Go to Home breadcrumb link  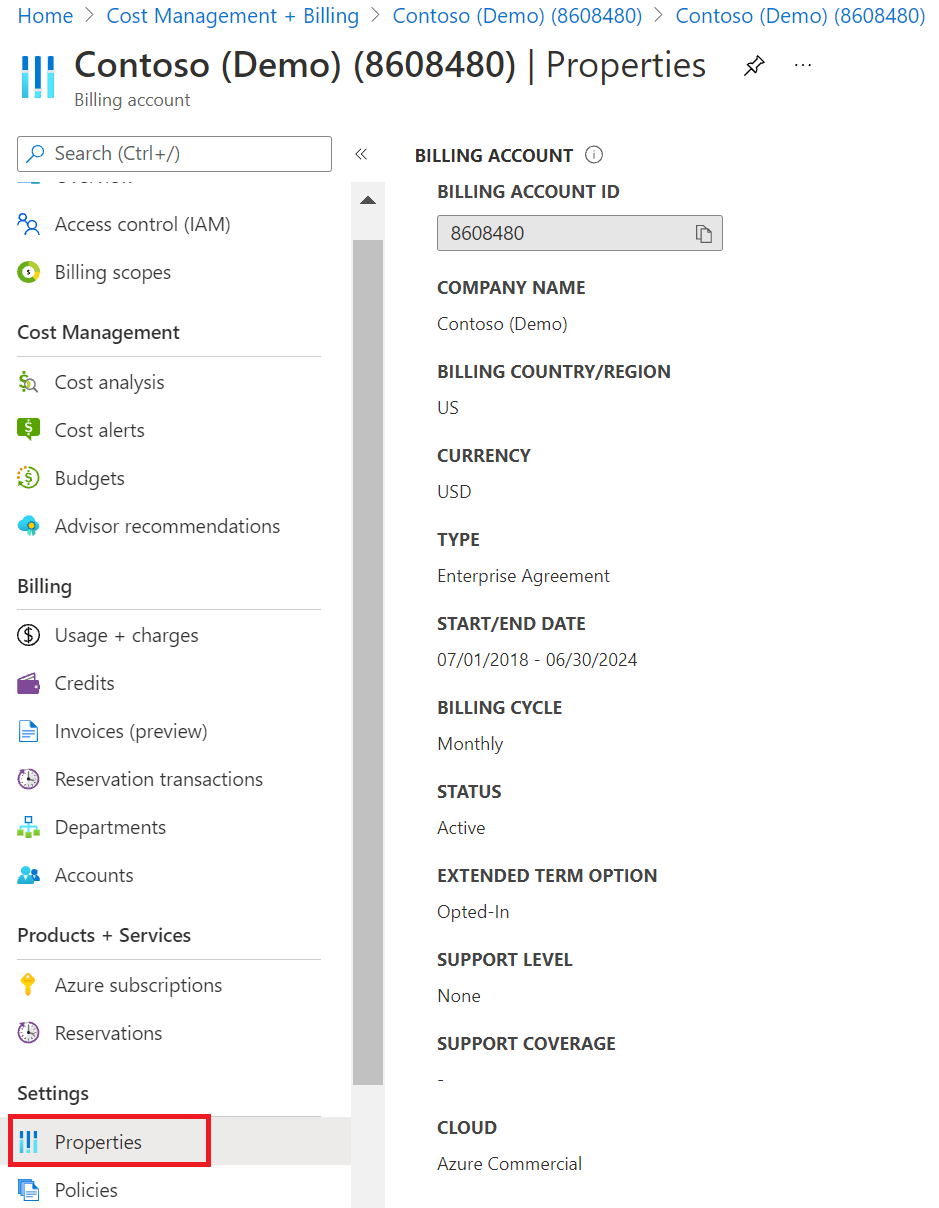pyautogui.click(x=46, y=16)
